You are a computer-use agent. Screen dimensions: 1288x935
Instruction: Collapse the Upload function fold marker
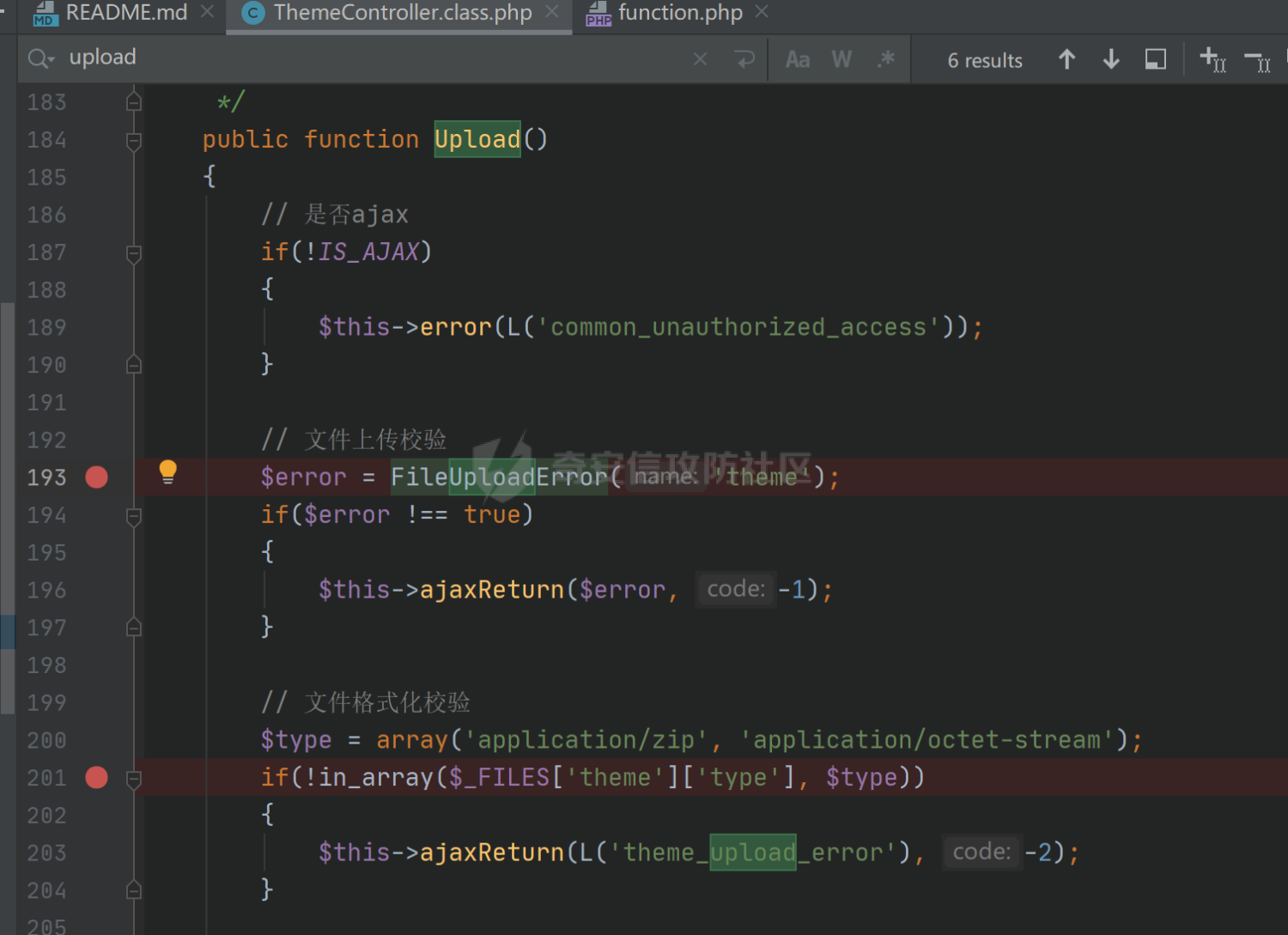tap(134, 140)
